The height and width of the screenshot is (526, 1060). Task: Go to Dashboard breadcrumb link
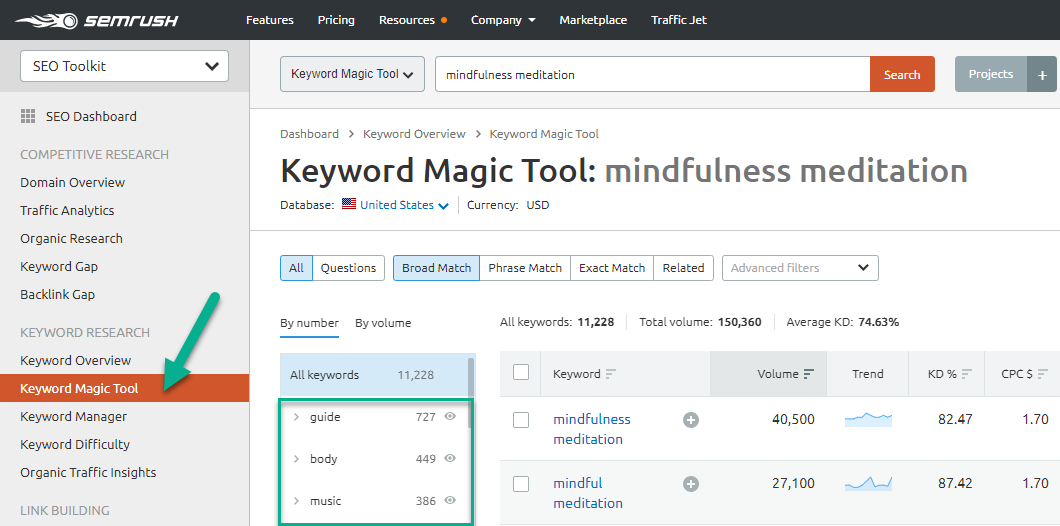(310, 134)
